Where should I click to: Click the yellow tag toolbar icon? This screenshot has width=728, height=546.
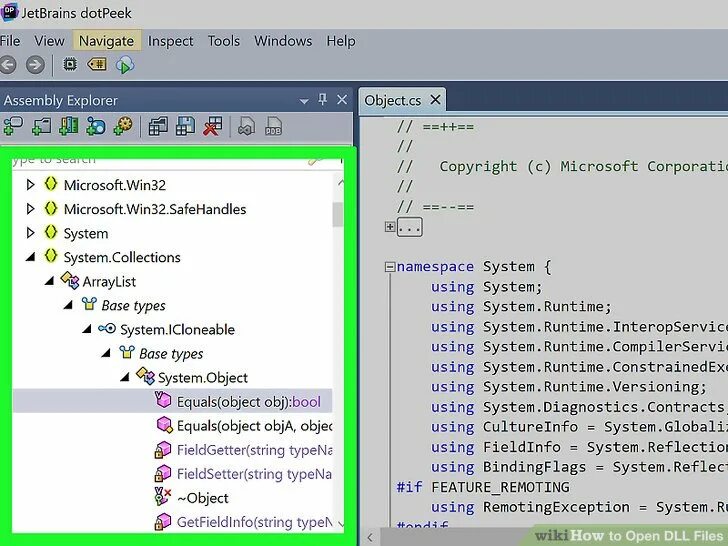(x=97, y=64)
